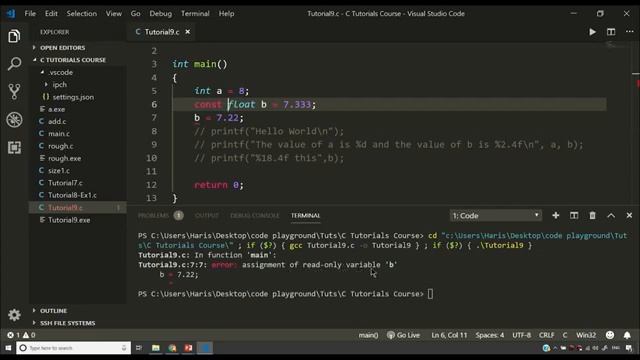640x360 pixels.
Task: Change UTF-8 encoding in status bar
Action: tap(521, 335)
